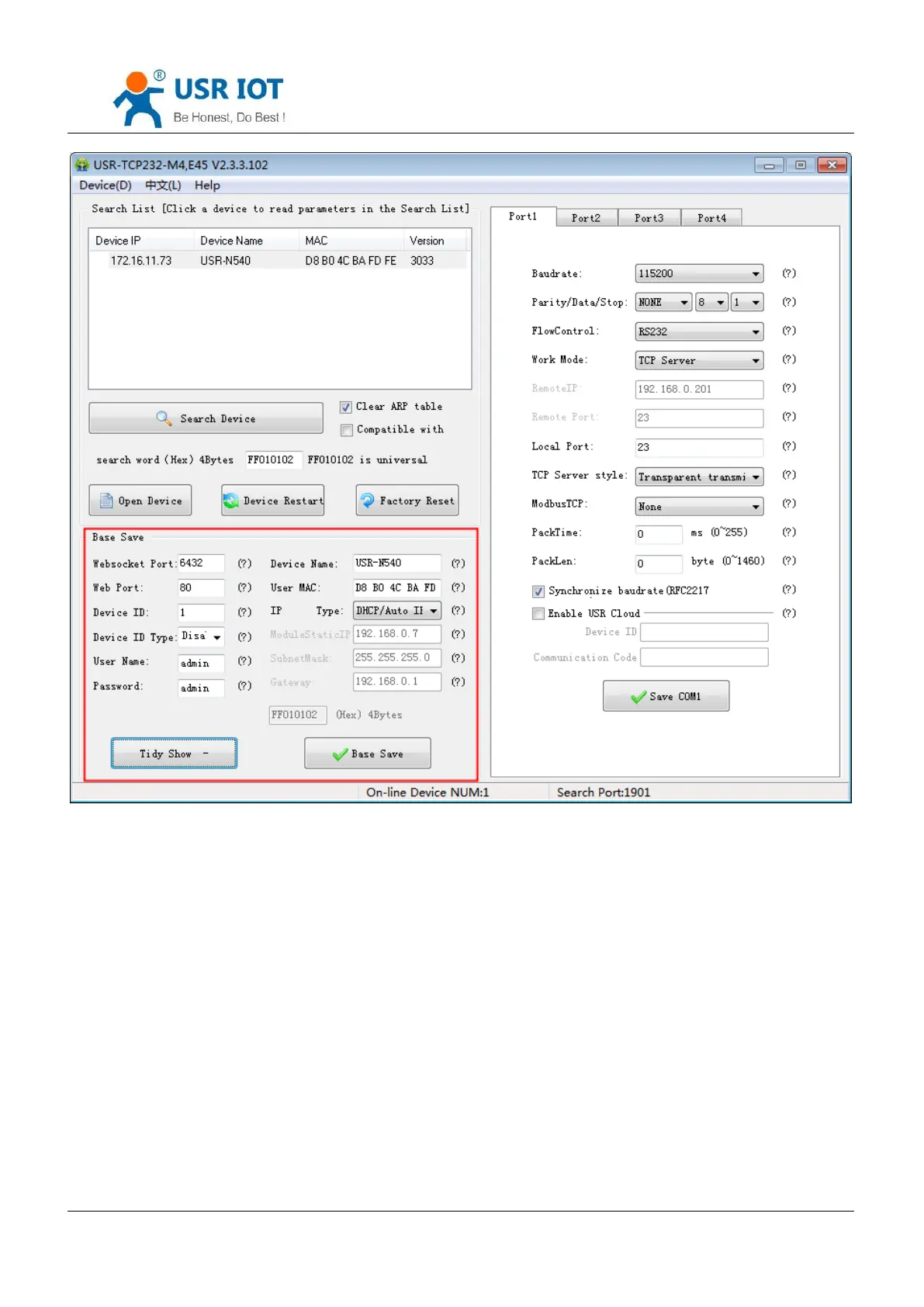Screen dimensions: 924x1307
Task: Click the green restart icon on Device Restart
Action: pos(230,501)
